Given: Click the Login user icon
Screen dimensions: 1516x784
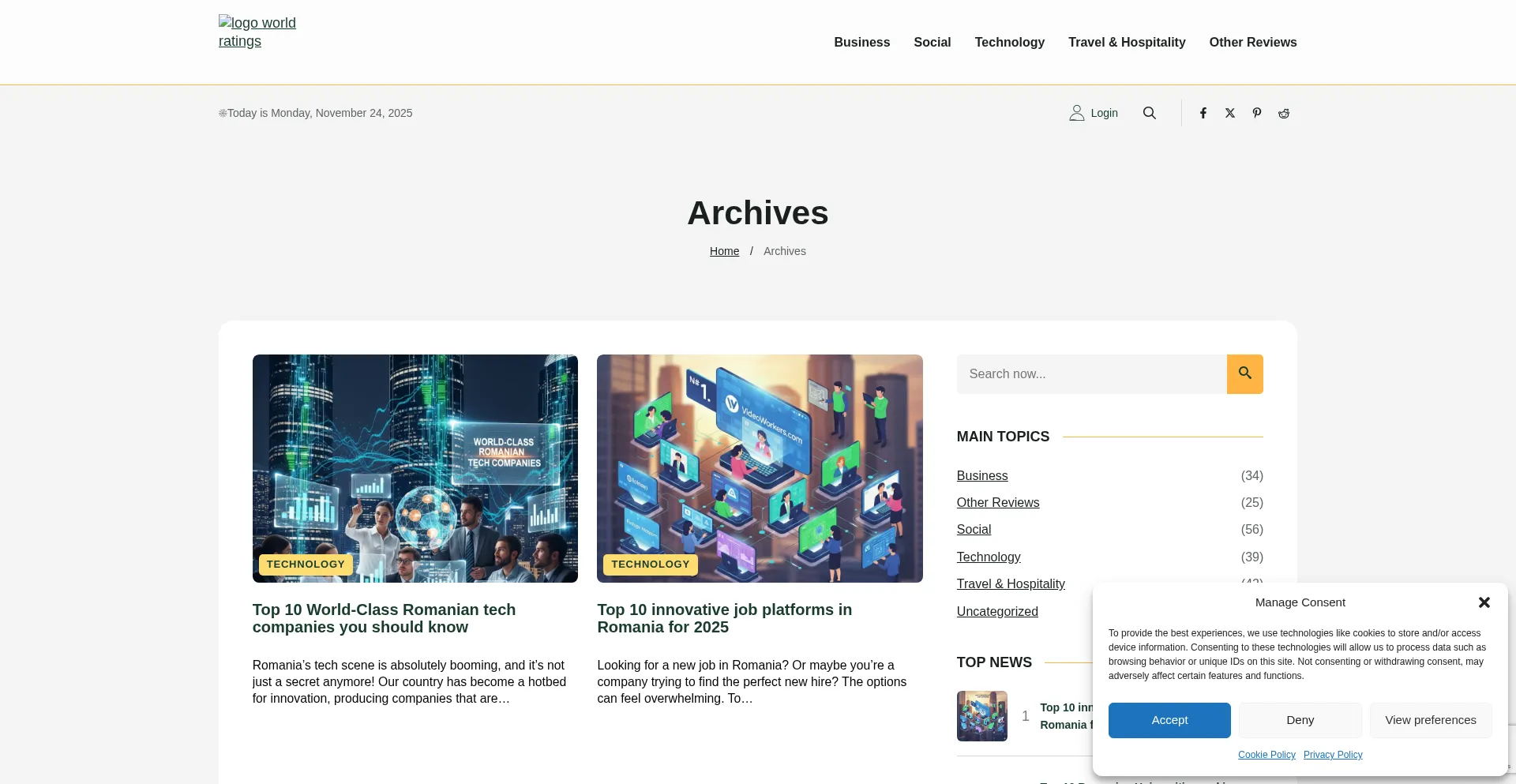Looking at the screenshot, I should click(x=1077, y=113).
